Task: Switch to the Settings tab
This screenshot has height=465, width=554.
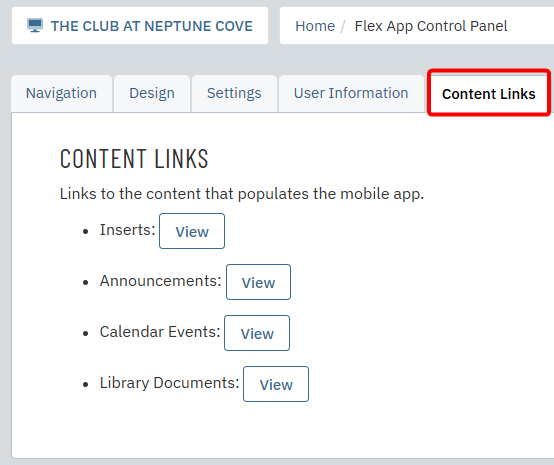Action: (234, 94)
